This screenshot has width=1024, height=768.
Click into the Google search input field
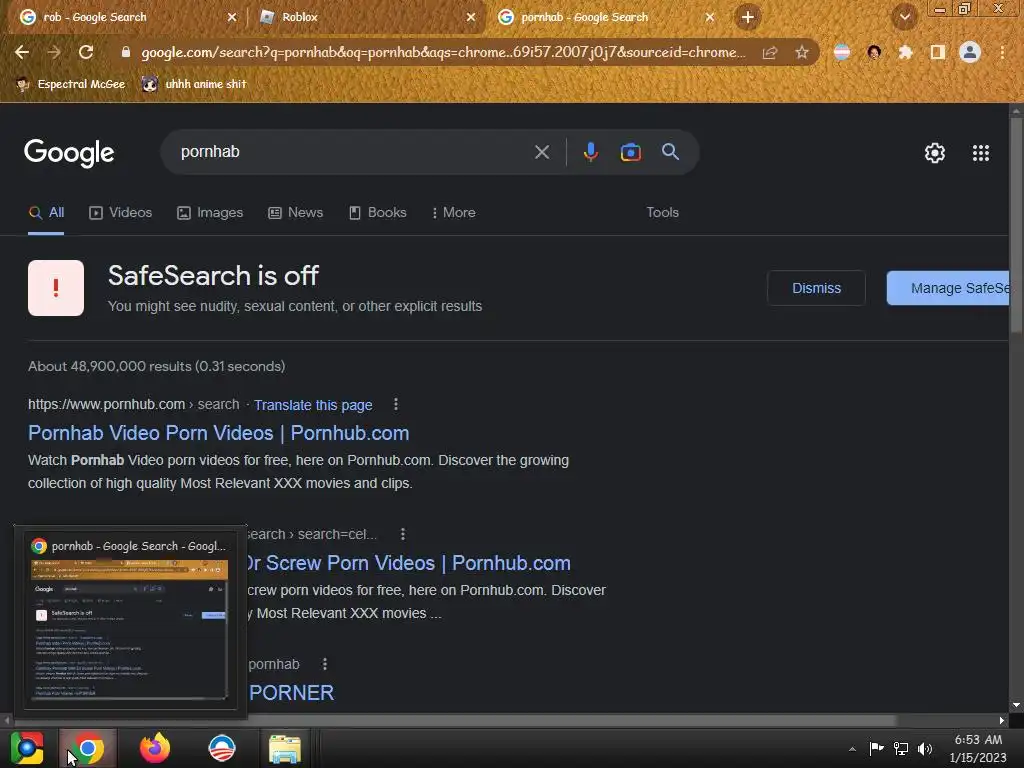[x=353, y=152]
